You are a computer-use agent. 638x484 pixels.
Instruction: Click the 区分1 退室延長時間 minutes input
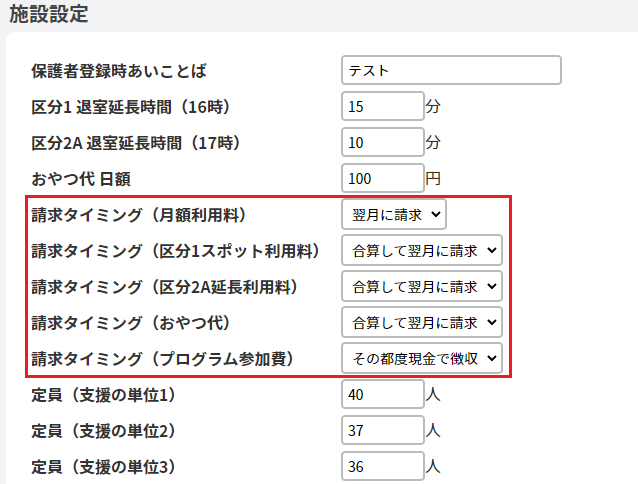(382, 106)
